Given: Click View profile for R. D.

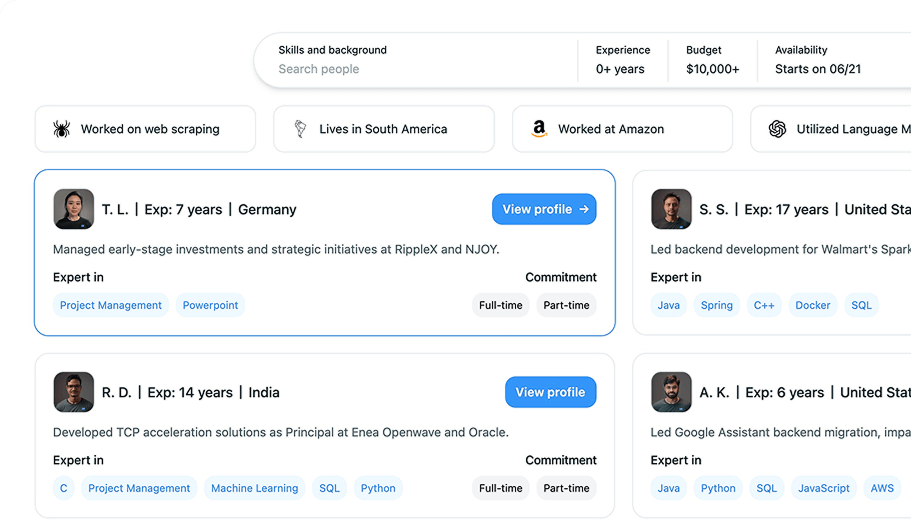Looking at the screenshot, I should pos(550,392).
